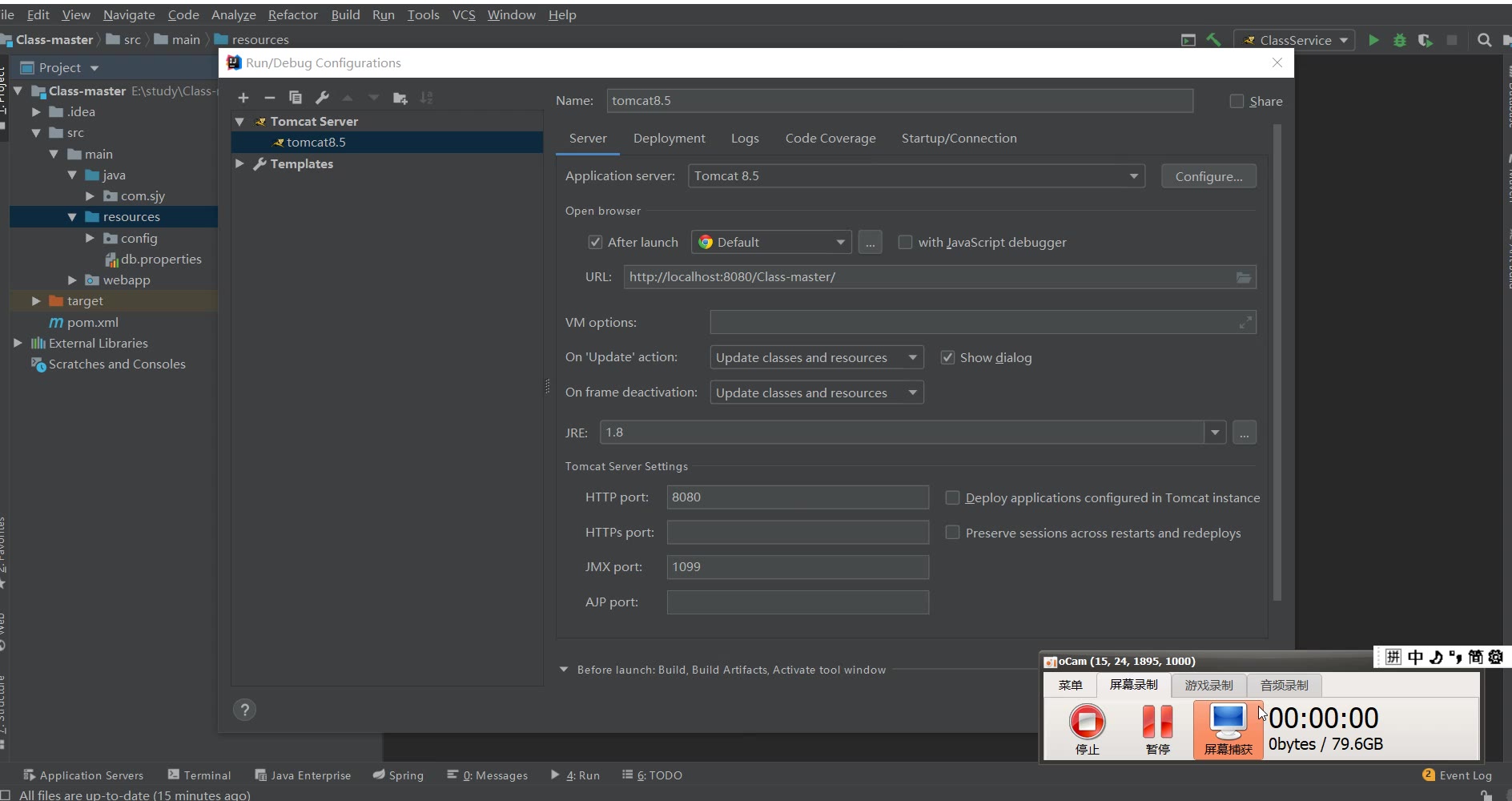Image resolution: width=1512 pixels, height=801 pixels.
Task: Open Event Log panel
Action: (x=1458, y=775)
